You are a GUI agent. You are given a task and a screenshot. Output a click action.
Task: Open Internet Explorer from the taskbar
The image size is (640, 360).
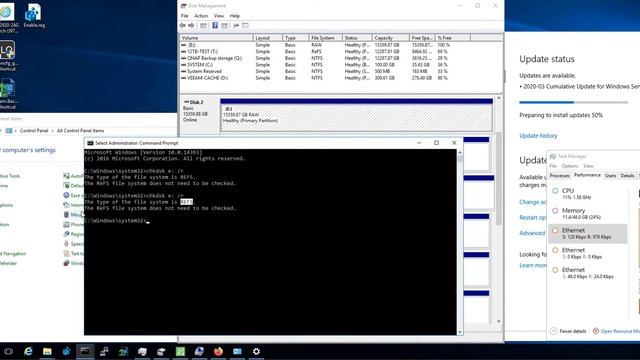point(28,351)
